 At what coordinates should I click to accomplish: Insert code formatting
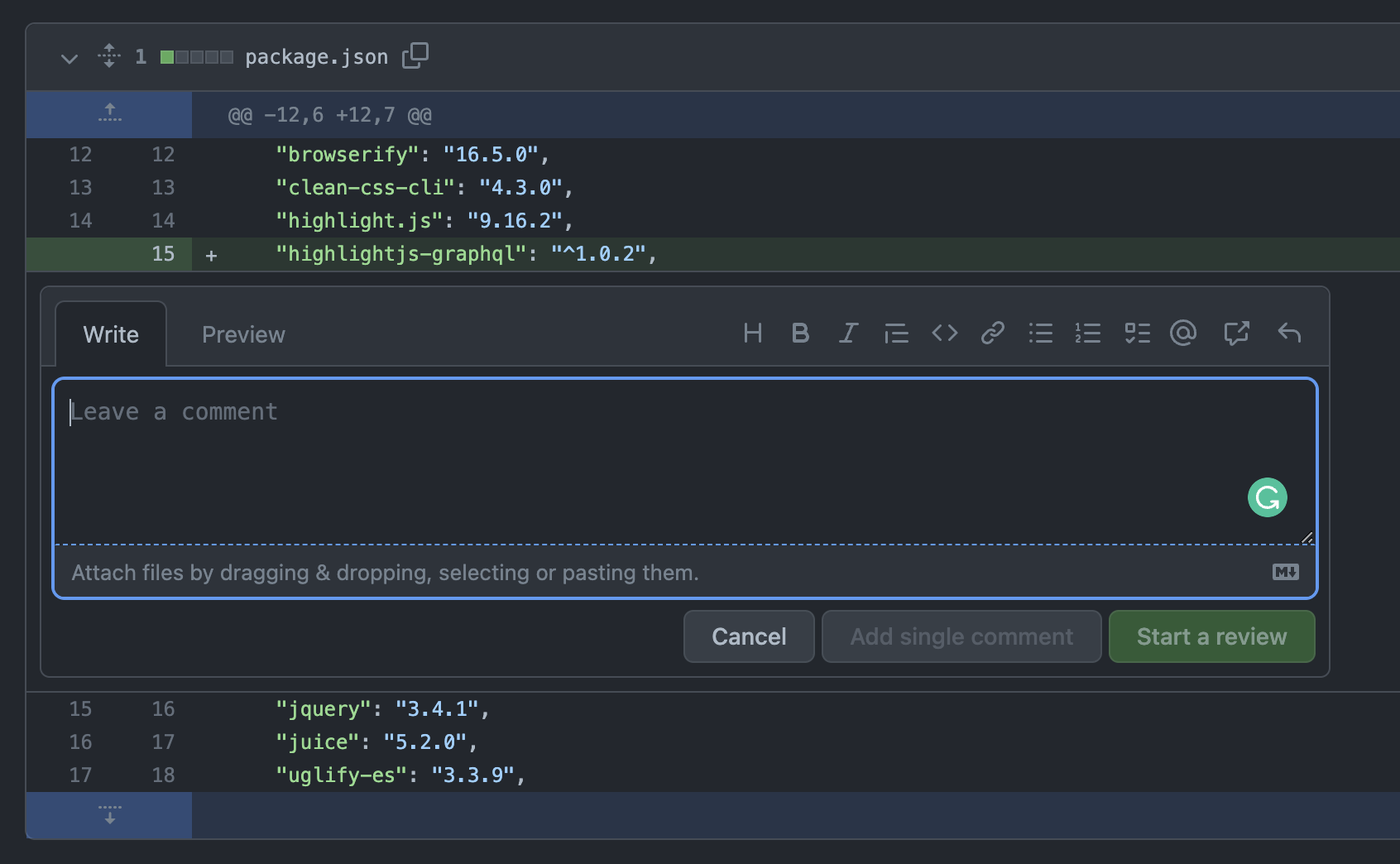point(944,334)
